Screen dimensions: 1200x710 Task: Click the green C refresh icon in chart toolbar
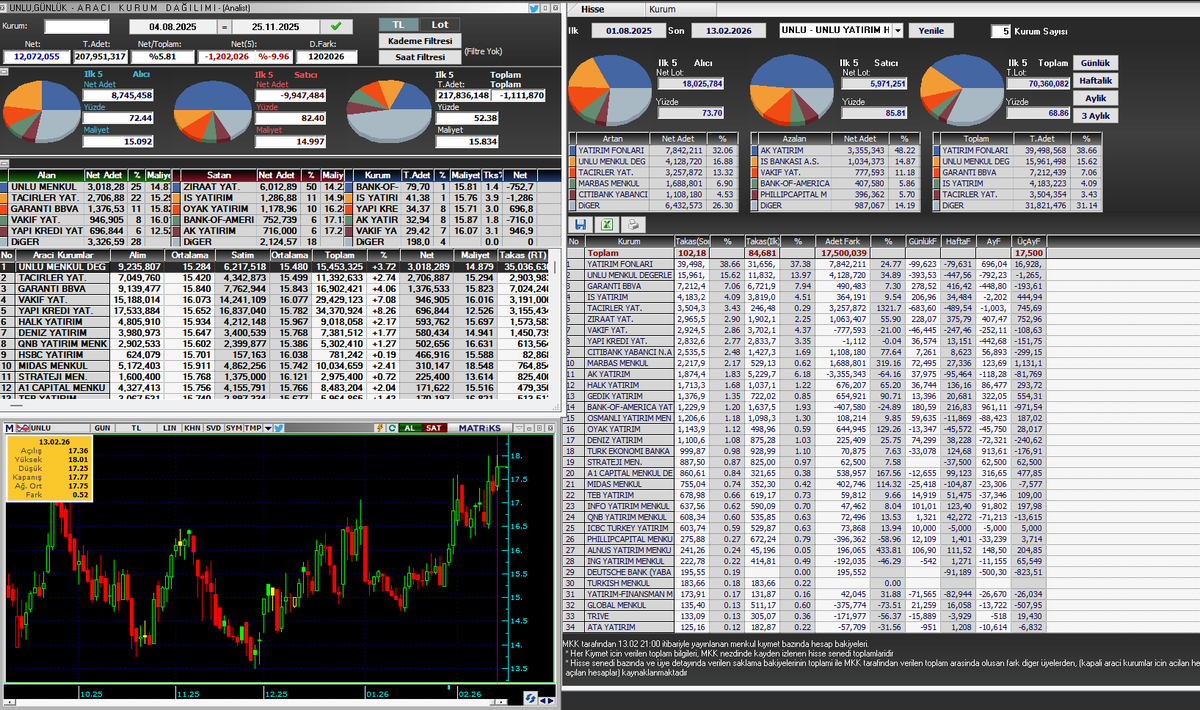tap(392, 428)
